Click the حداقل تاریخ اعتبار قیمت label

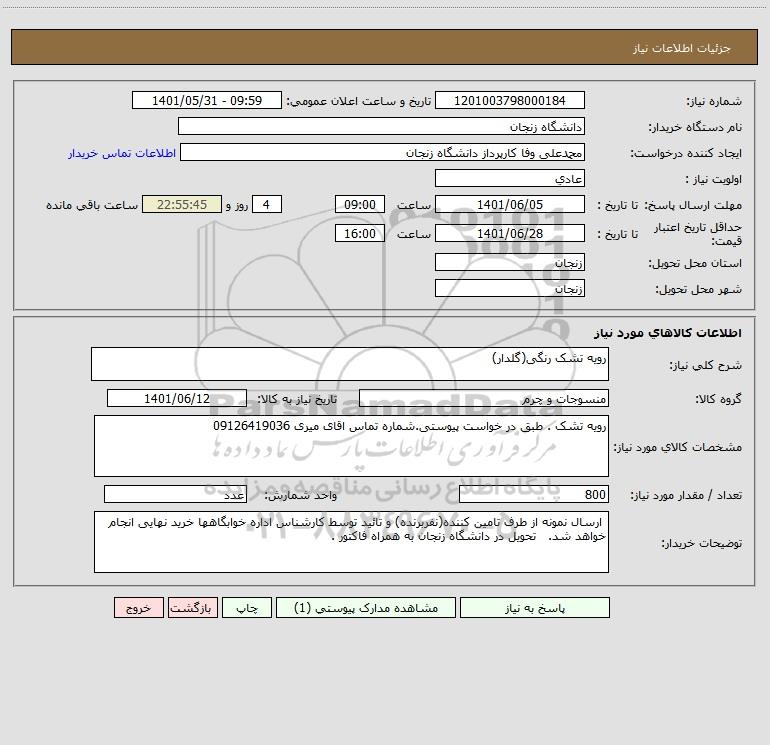[698, 234]
